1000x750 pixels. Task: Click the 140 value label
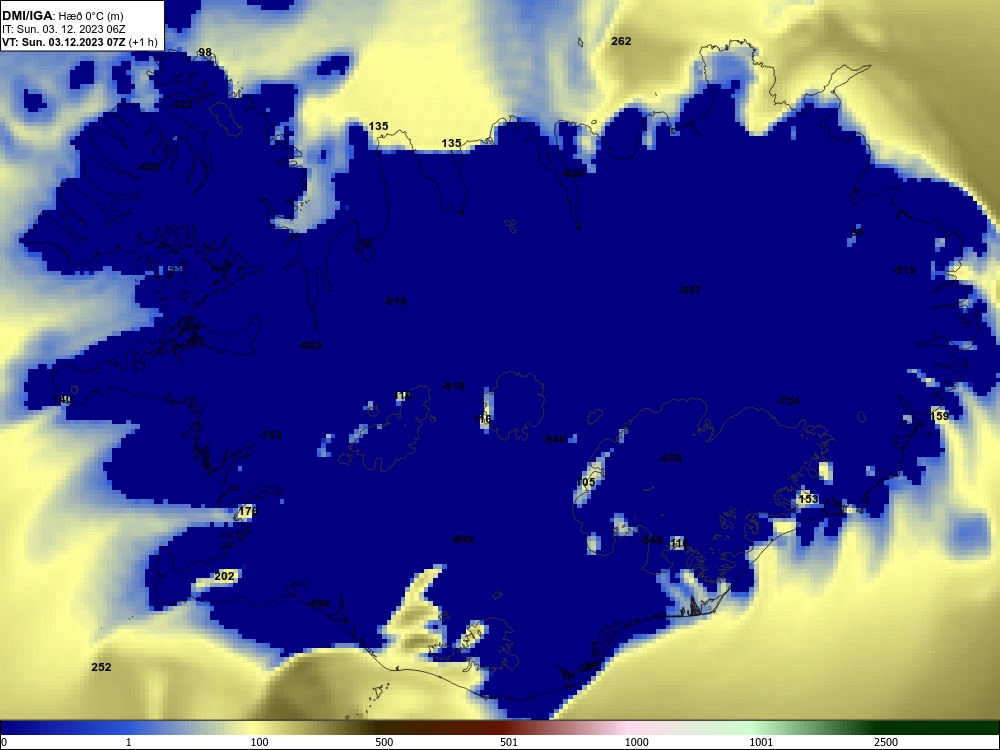pos(62,400)
